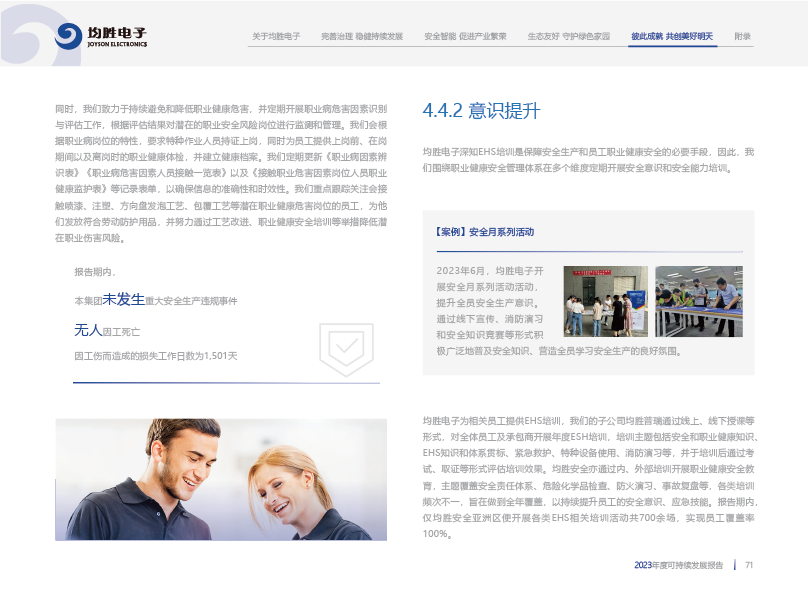Click the Joyson Electronics logo
Screen dimensions: 808x596
pos(102,37)
